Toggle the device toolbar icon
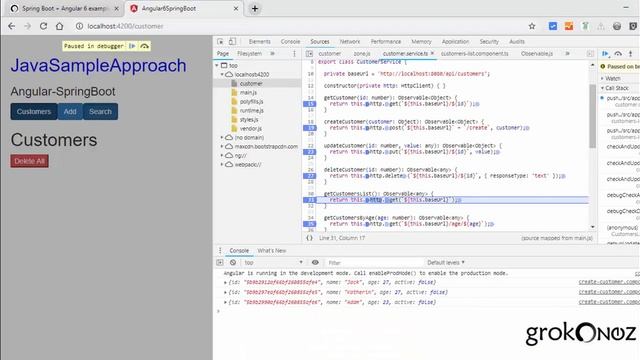The height and width of the screenshot is (360, 640). [x=232, y=42]
